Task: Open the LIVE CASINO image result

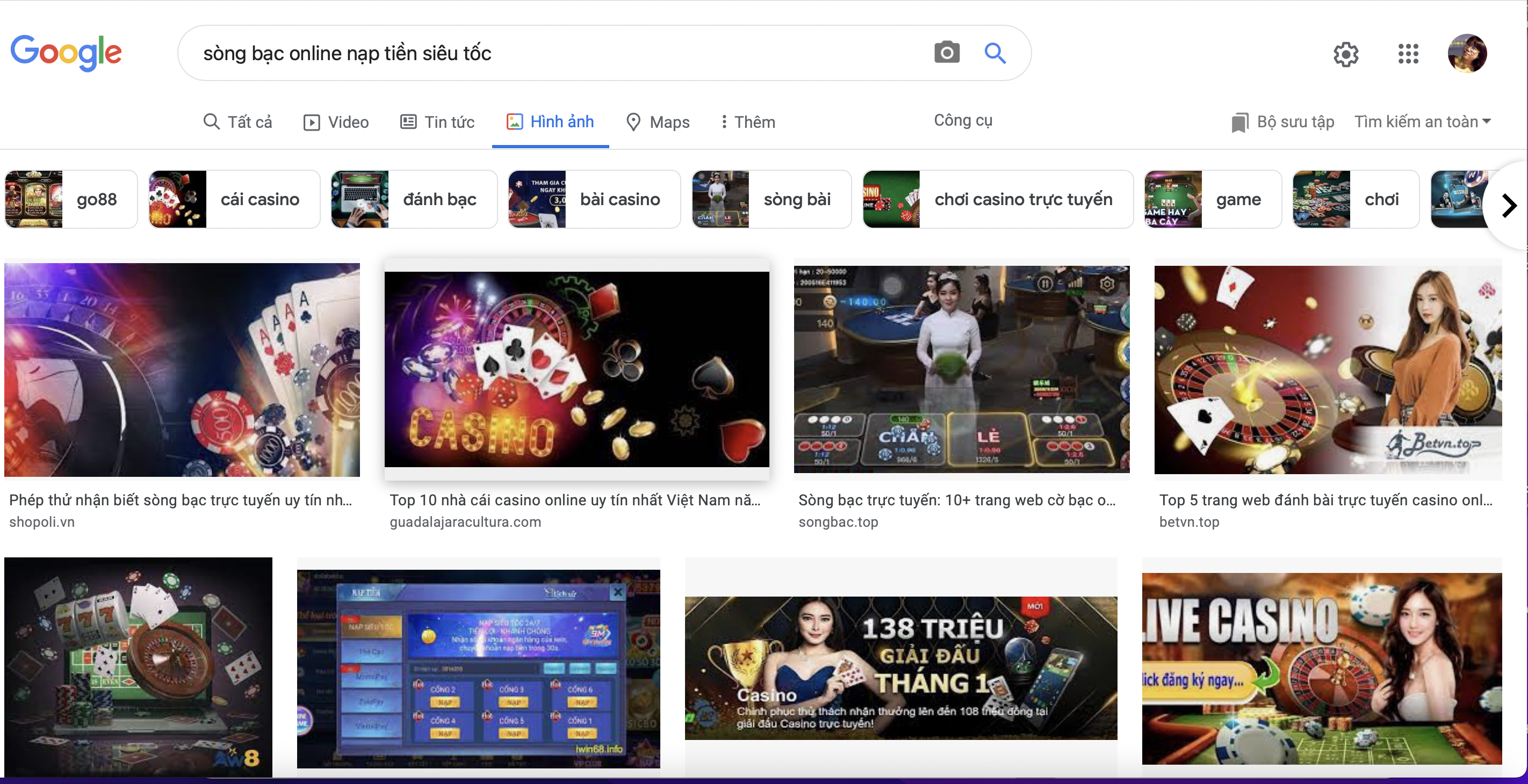Action: (x=1322, y=668)
